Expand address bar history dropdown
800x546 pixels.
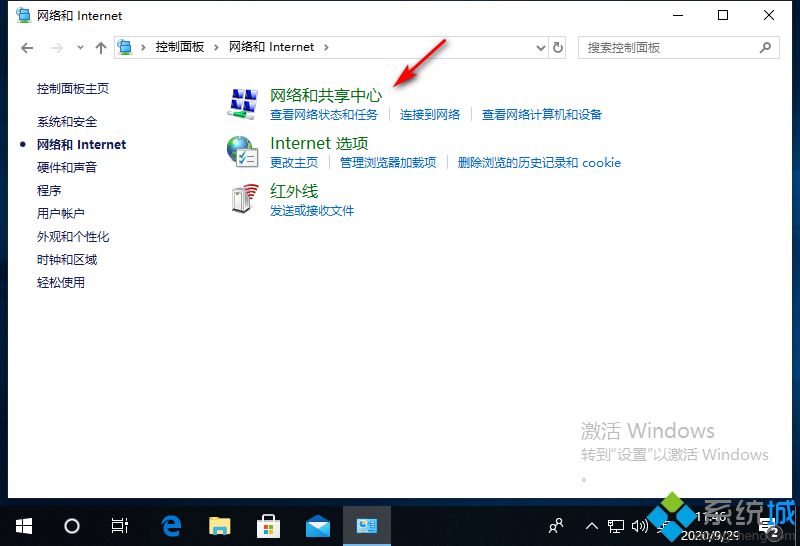[x=541, y=48]
